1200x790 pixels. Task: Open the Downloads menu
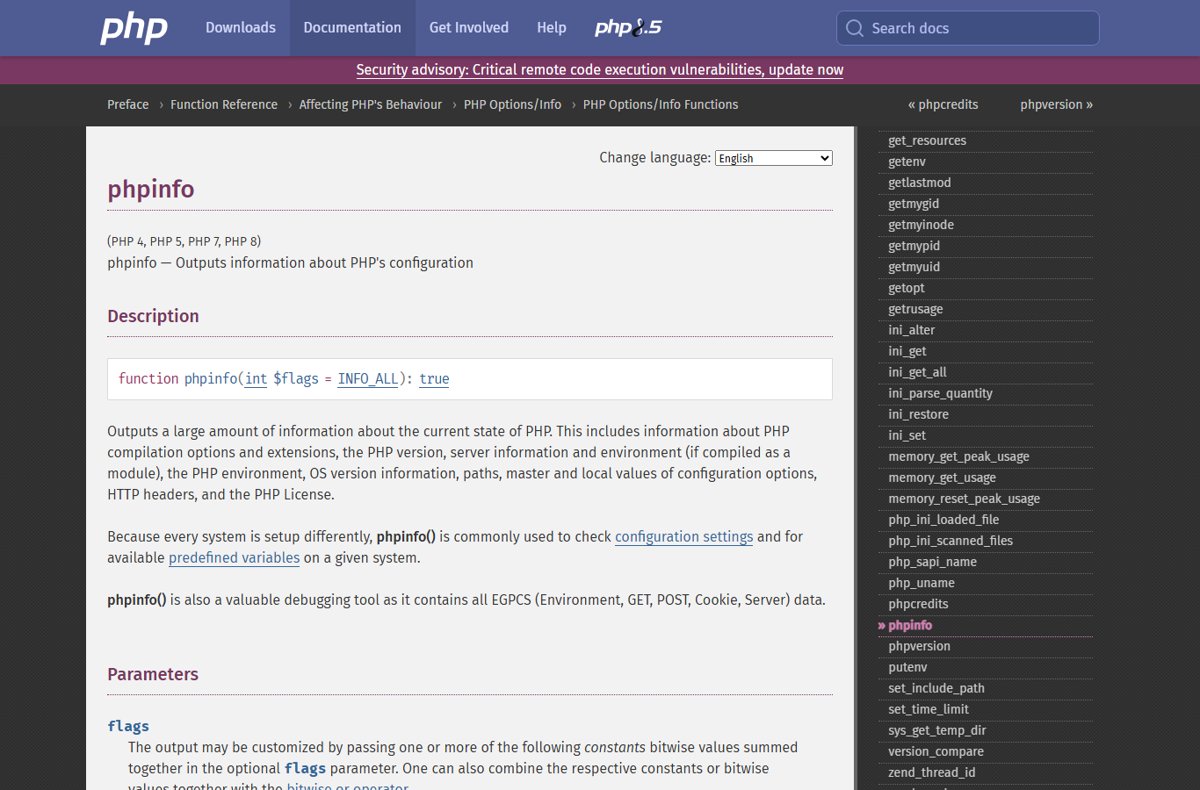point(240,28)
